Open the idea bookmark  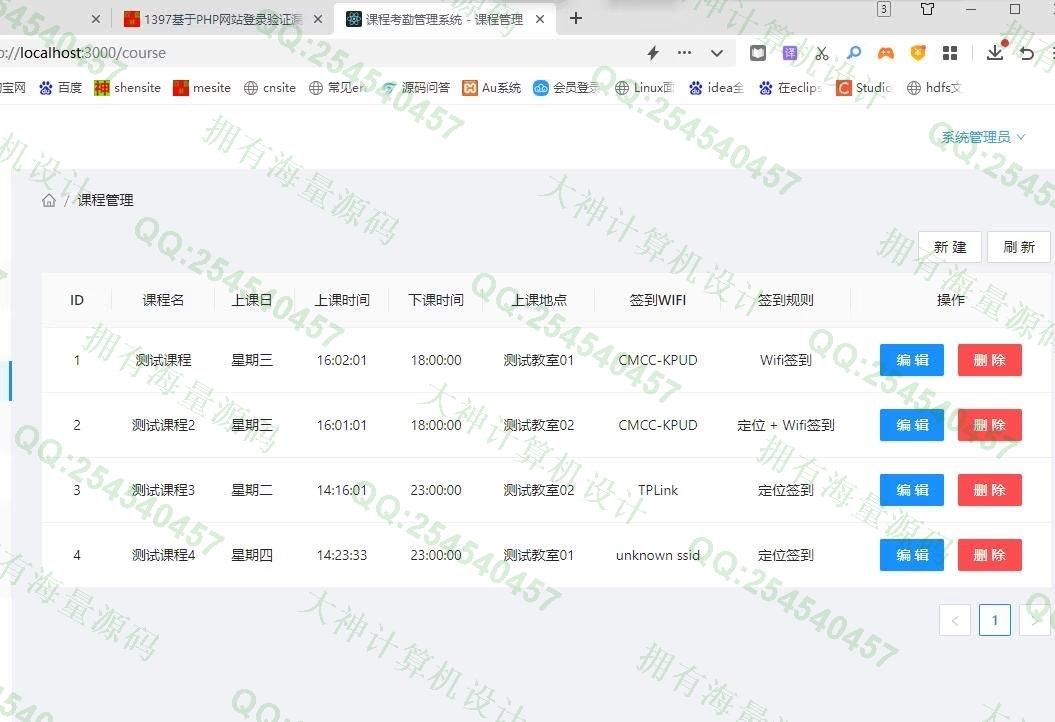[717, 87]
